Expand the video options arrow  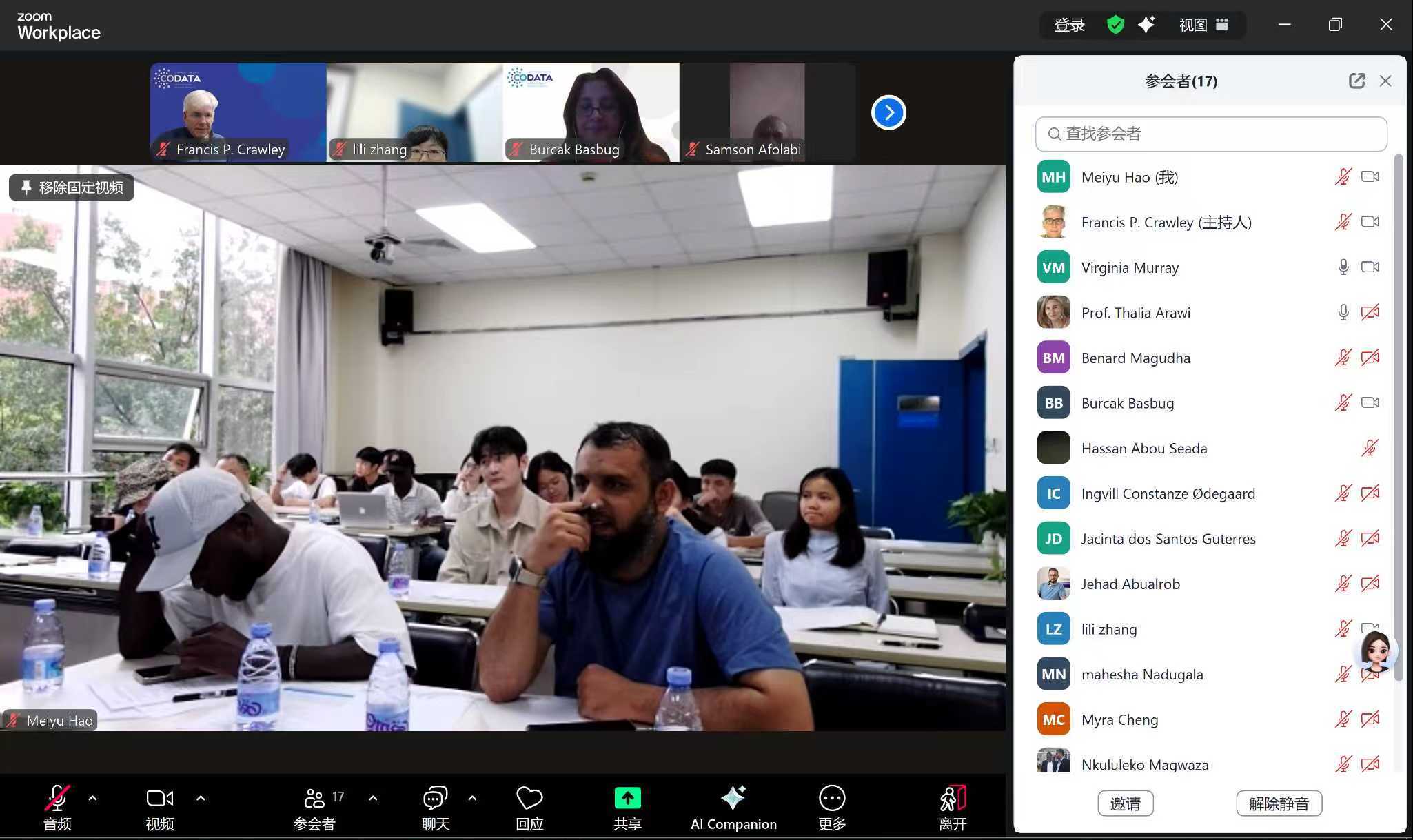click(201, 798)
